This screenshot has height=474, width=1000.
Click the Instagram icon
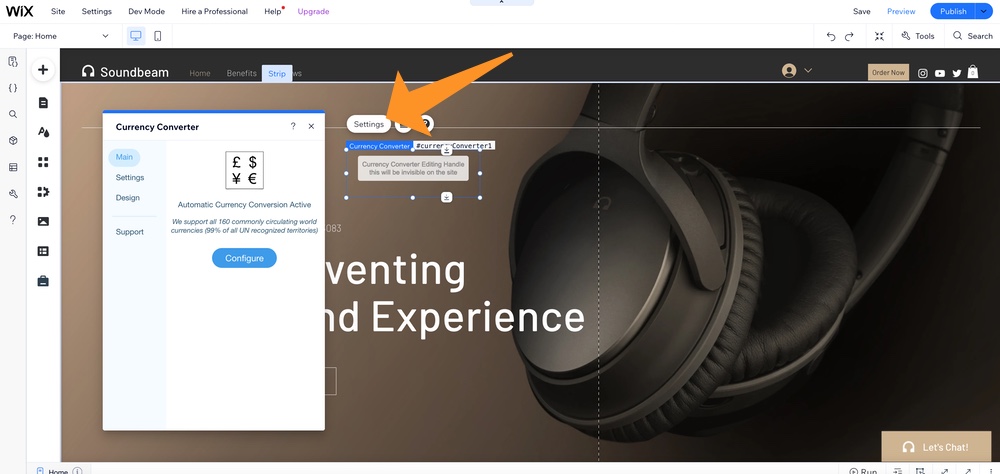(x=922, y=73)
